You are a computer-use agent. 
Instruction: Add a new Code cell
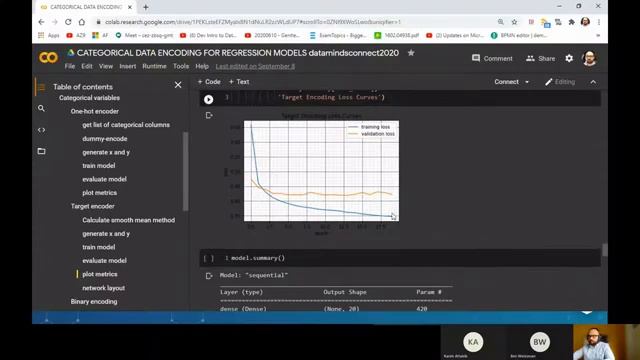pyautogui.click(x=209, y=82)
